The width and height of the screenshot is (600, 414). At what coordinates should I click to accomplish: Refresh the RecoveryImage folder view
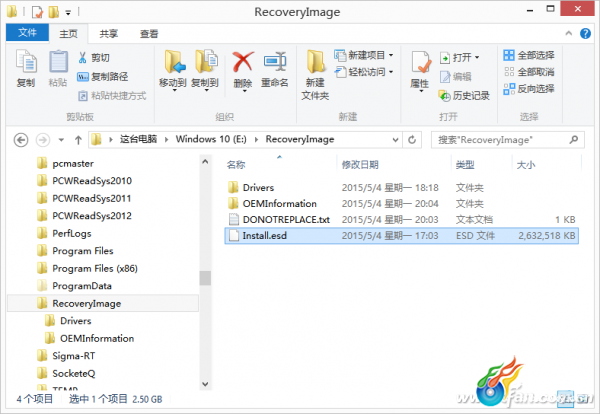pos(412,140)
